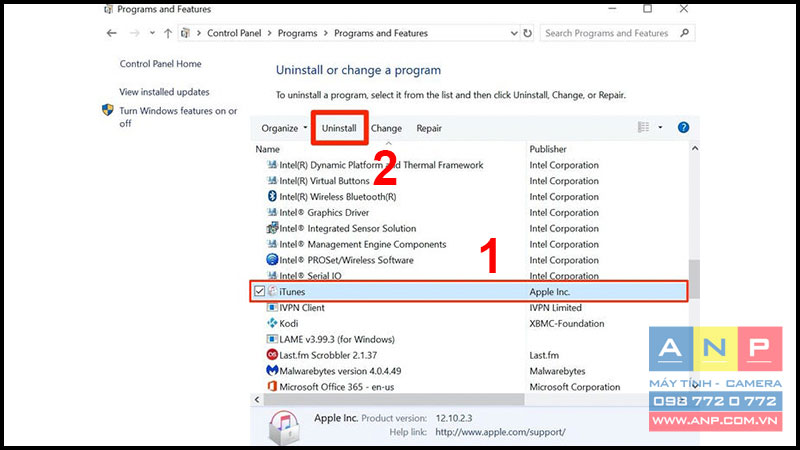Screen dimensions: 800x450
Task: Click the IVPN Client icon
Action: pyautogui.click(x=272, y=307)
